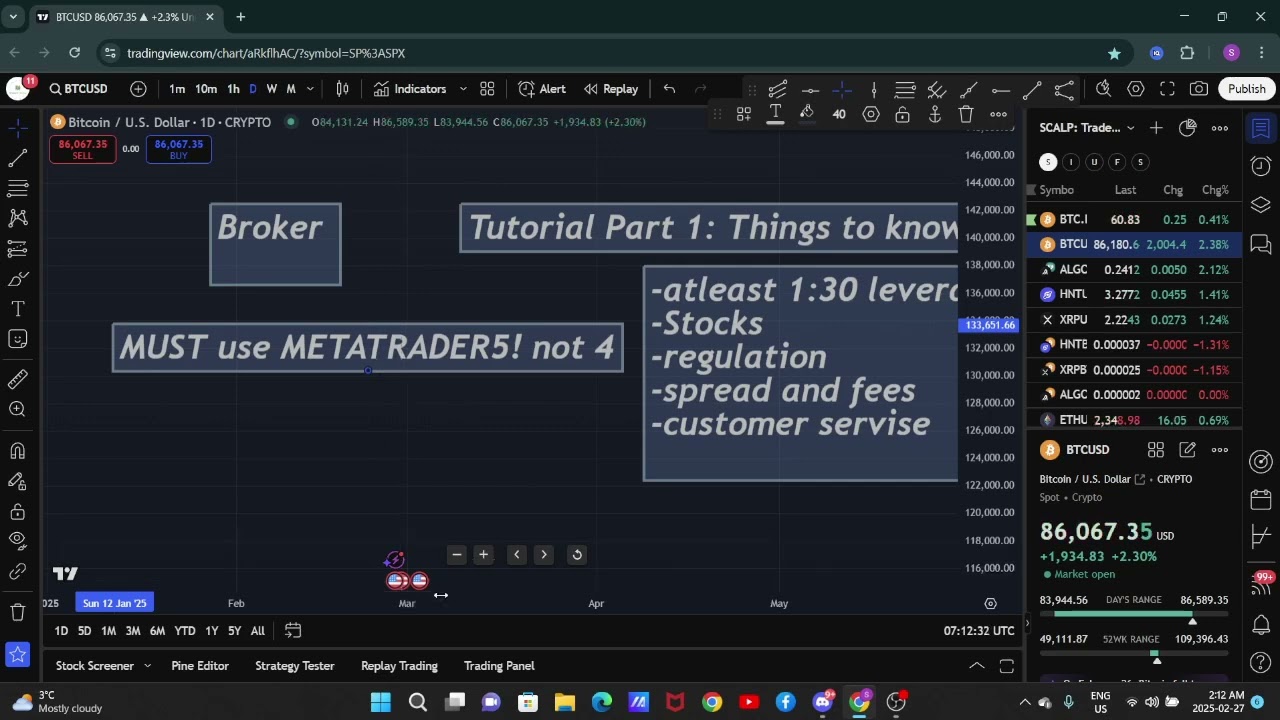Reset the chart view
Screen dimensions: 1280x720
(x=577, y=555)
